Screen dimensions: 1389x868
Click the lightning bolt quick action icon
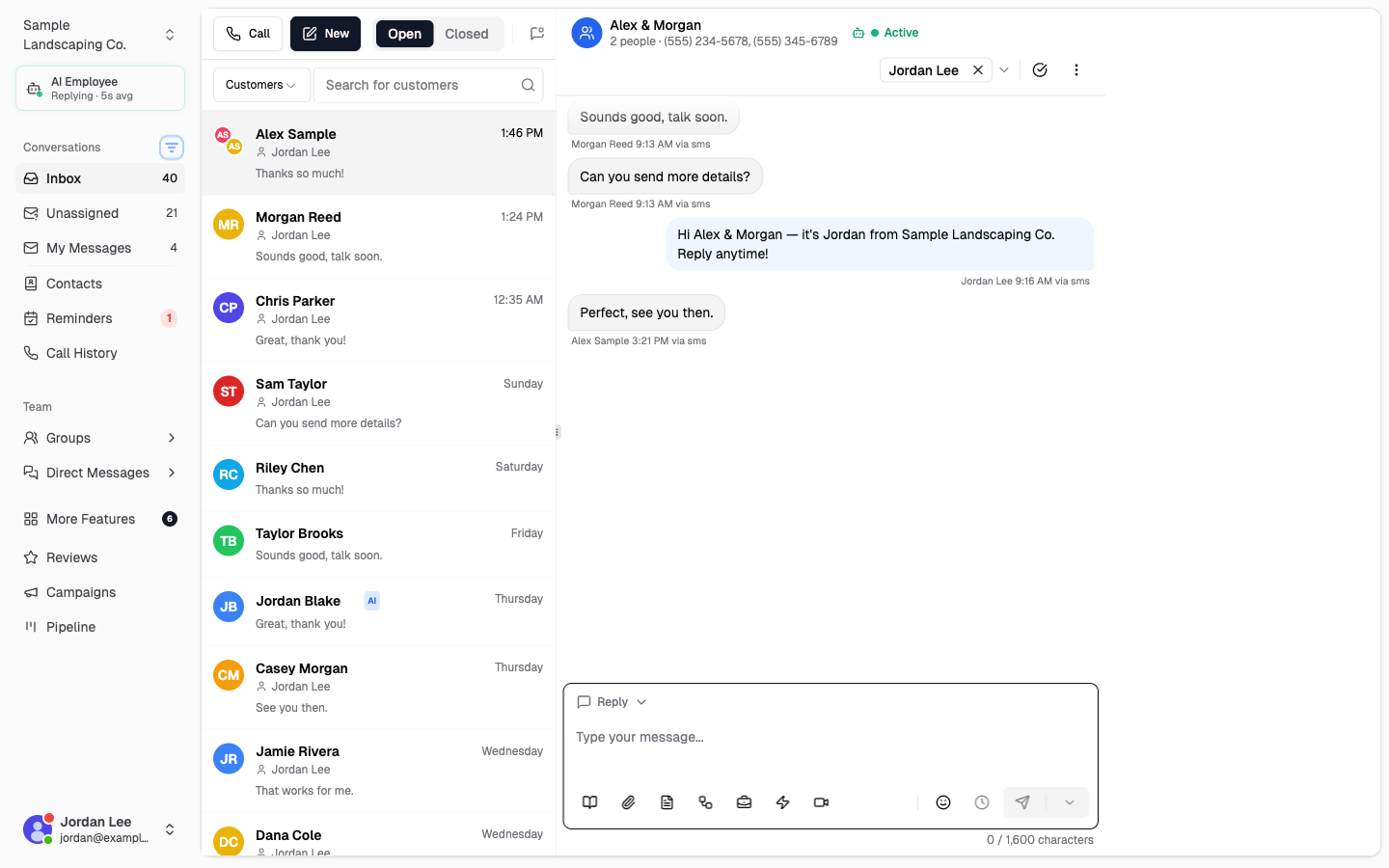[x=783, y=802]
